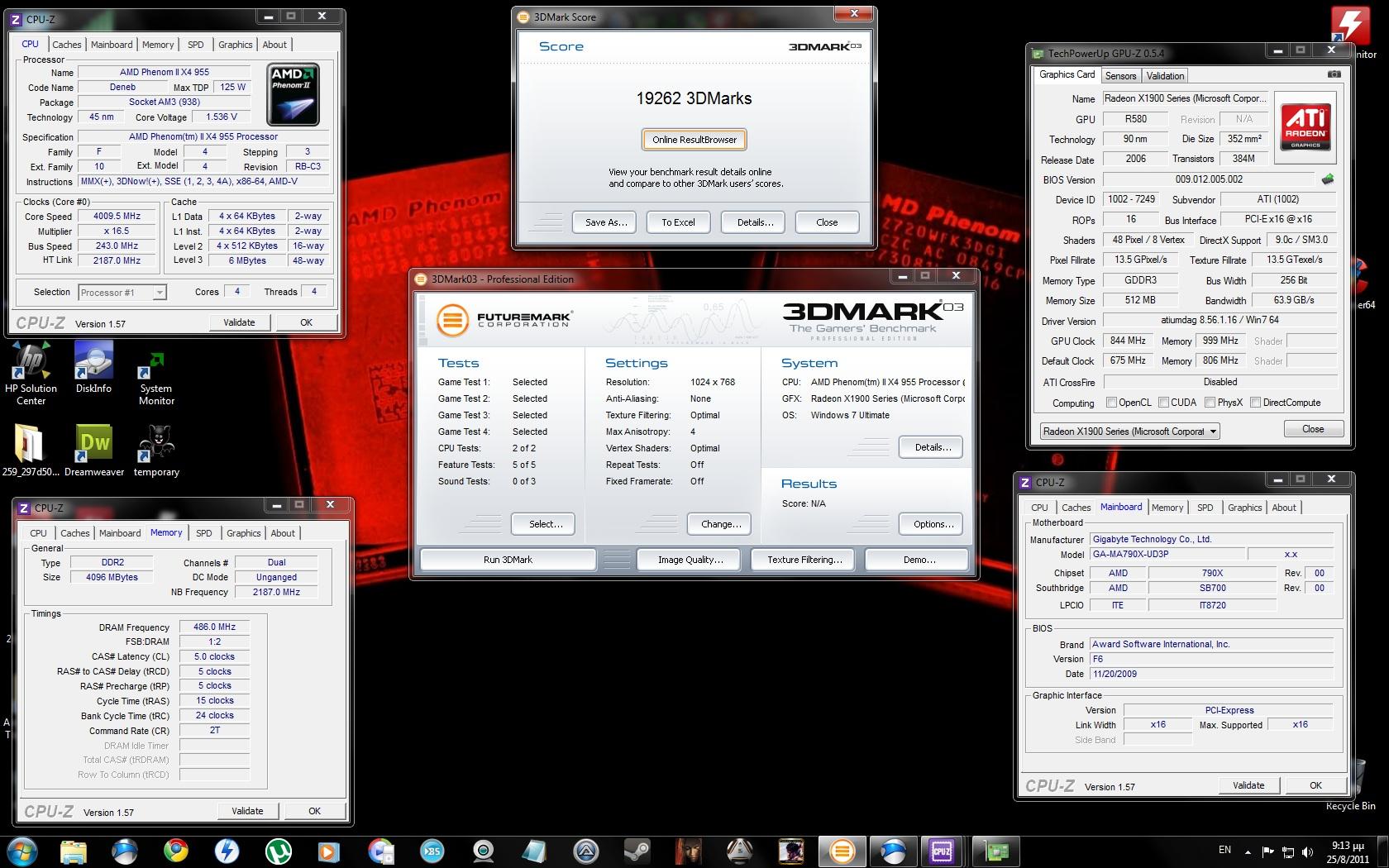Click the DRAM Frequency 486.0 MHz field
The image size is (1389, 868).
(x=214, y=627)
